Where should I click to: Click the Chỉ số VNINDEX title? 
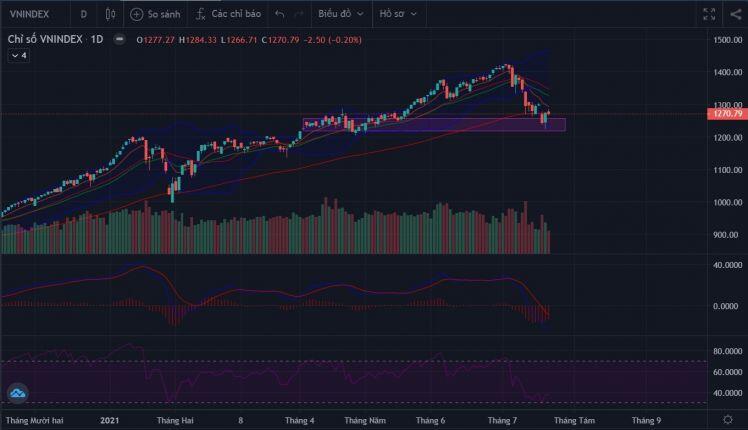tap(45, 39)
